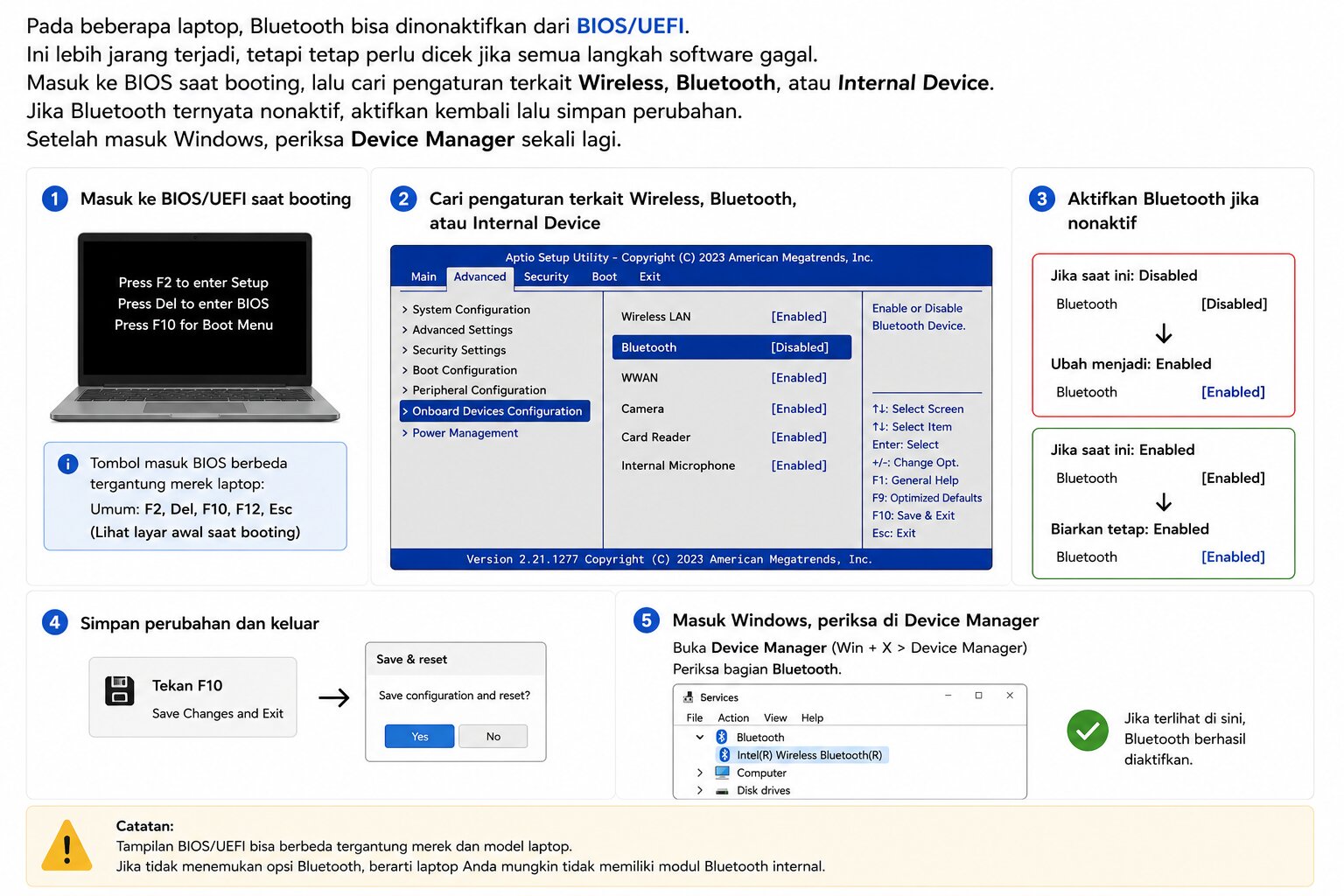The width and height of the screenshot is (1344, 896).
Task: Expand the Computer category chevron
Action: 699,773
